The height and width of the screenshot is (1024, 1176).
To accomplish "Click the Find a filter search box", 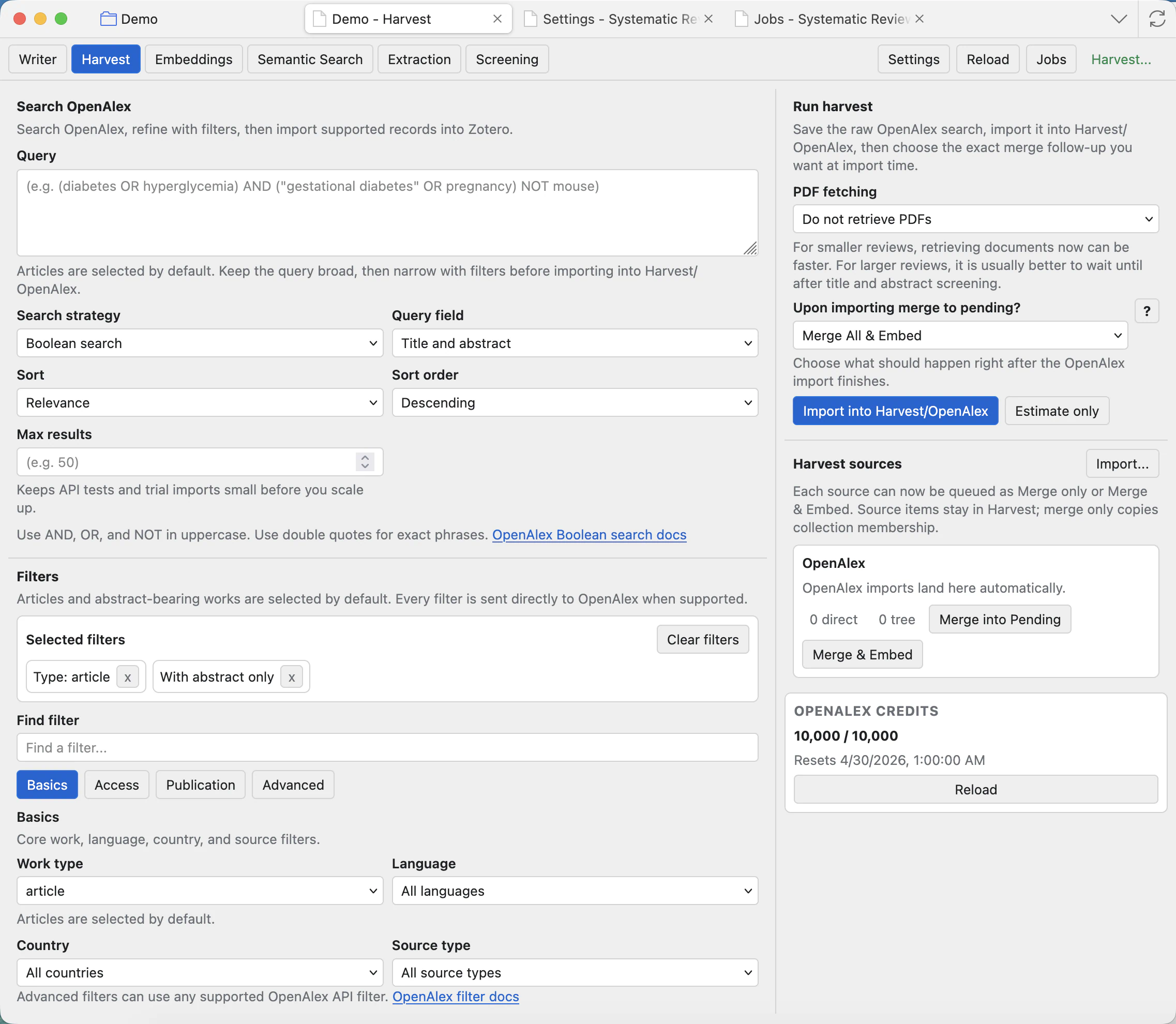I will (x=387, y=747).
